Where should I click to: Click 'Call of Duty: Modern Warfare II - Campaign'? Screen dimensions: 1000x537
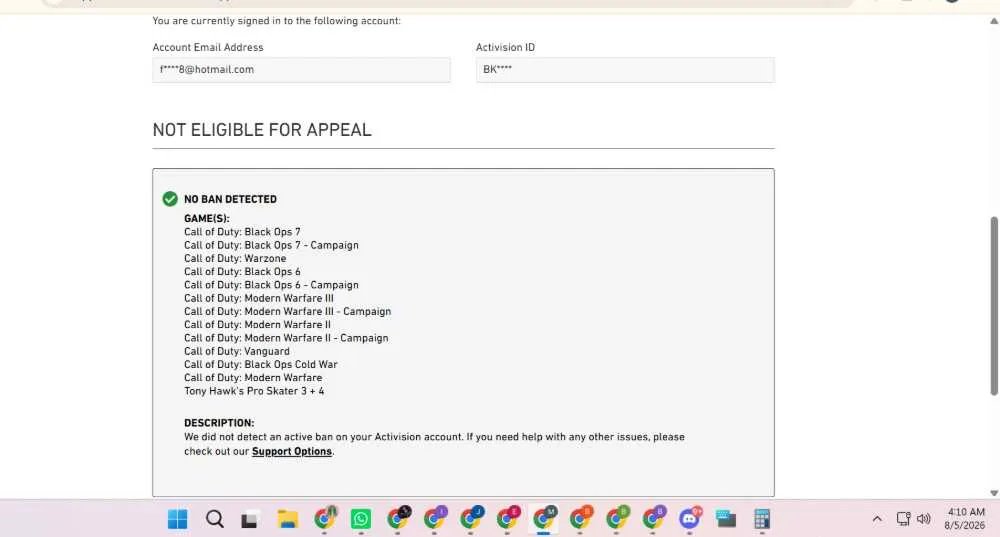click(x=286, y=338)
